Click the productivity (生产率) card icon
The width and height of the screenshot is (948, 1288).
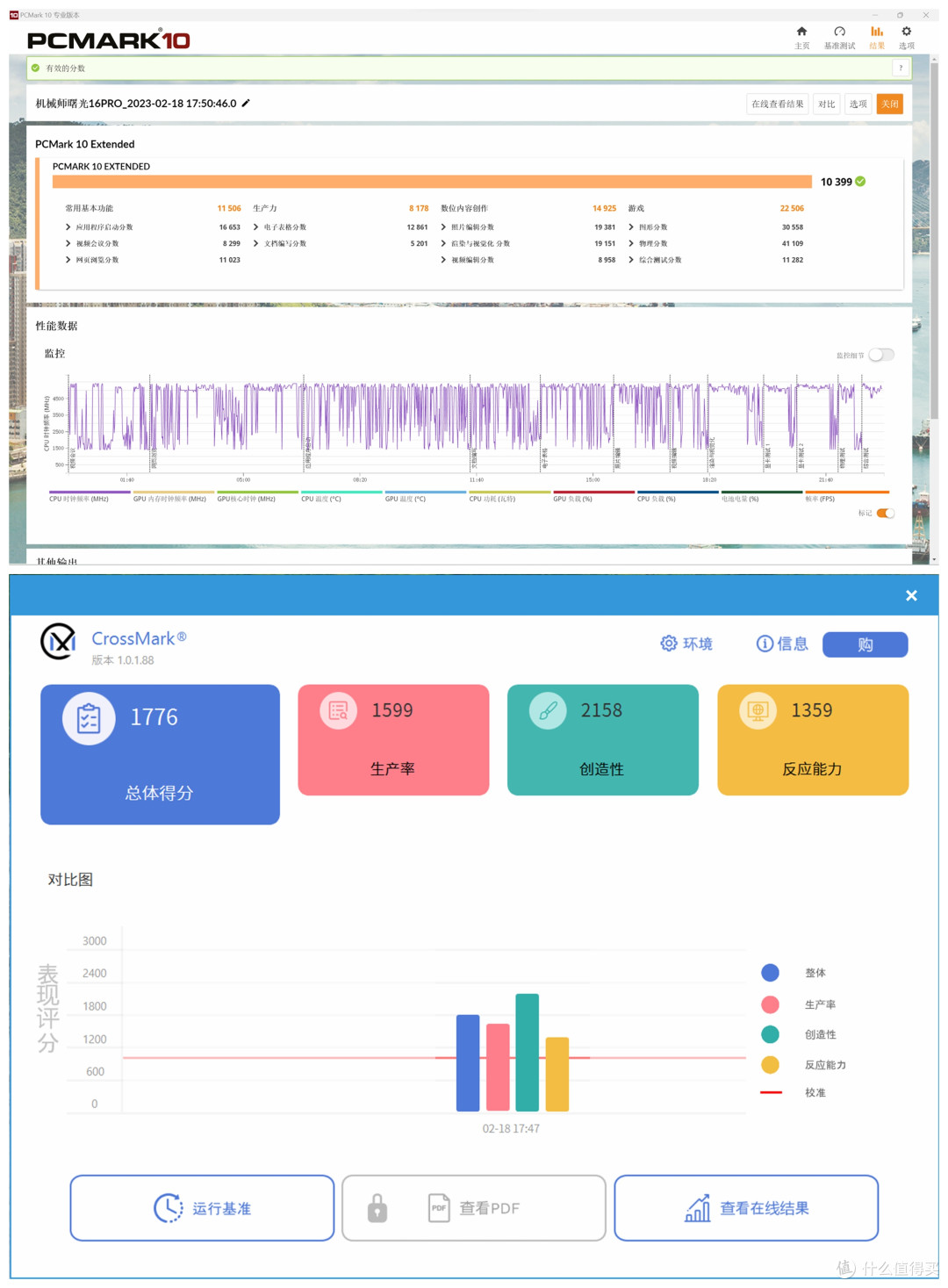pos(338,711)
